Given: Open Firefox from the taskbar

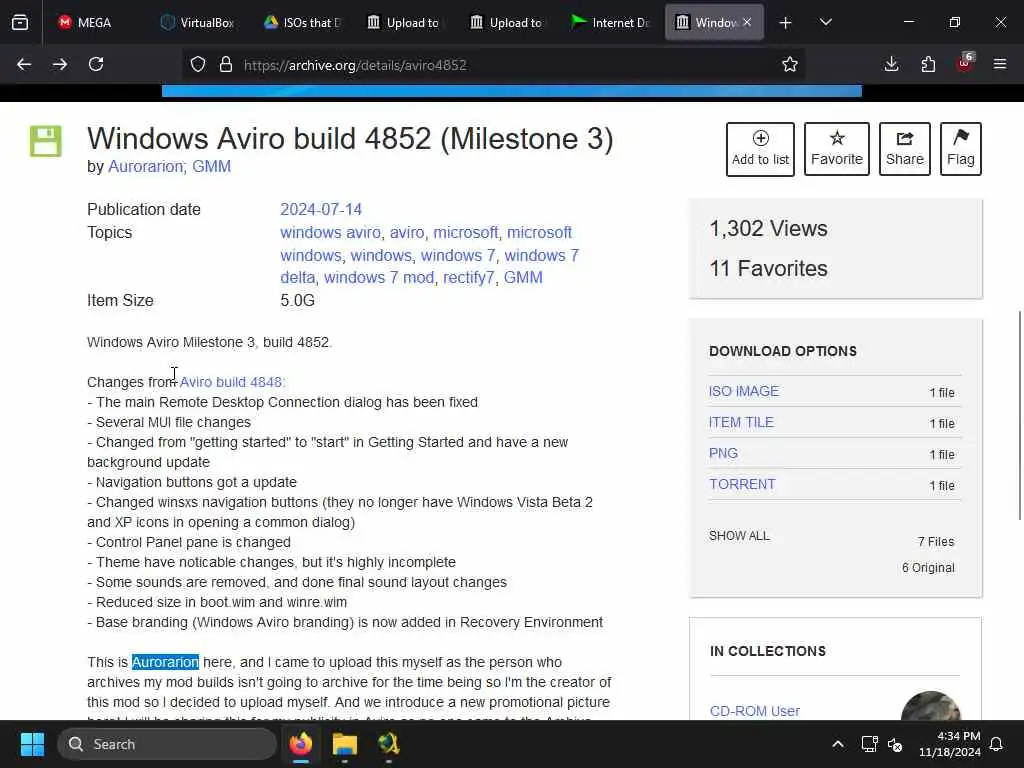Looking at the screenshot, I should click(301, 744).
